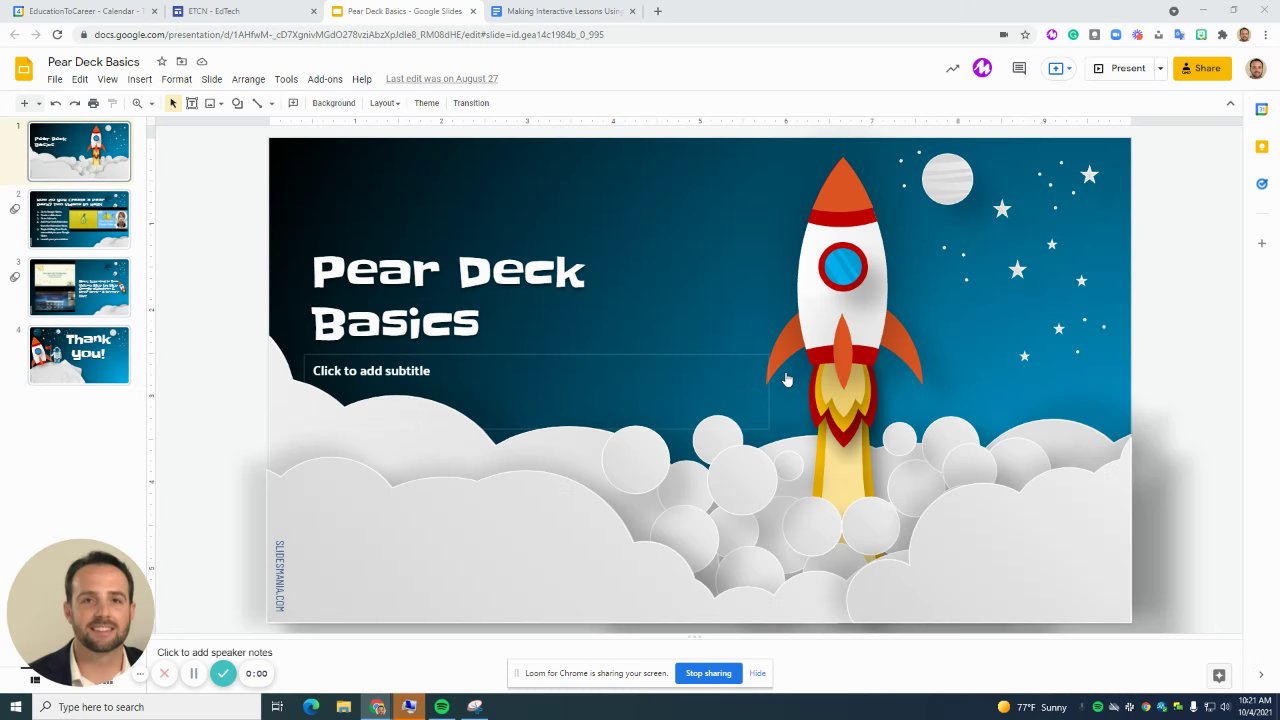Open the Present to a meeting dropdown
1280x720 pixels.
(1059, 69)
